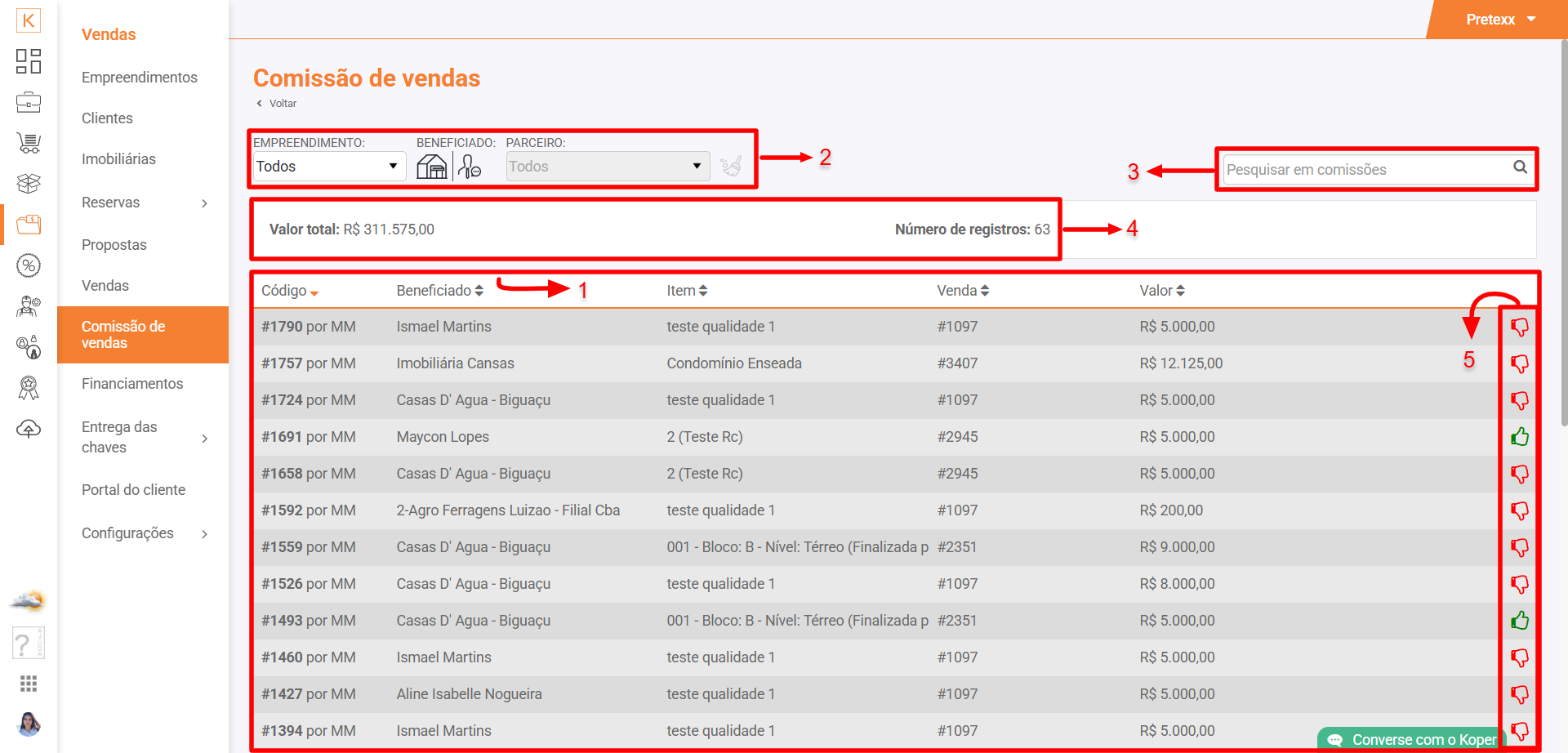Open the Converse com o Koper chat
Image resolution: width=1568 pixels, height=753 pixels.
pyautogui.click(x=1413, y=739)
